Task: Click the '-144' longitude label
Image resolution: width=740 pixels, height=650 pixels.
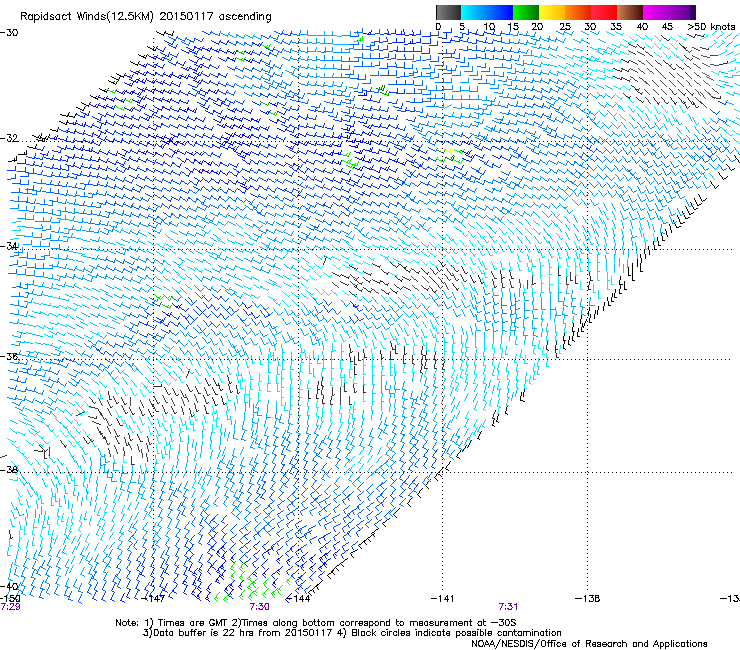Action: 298,599
